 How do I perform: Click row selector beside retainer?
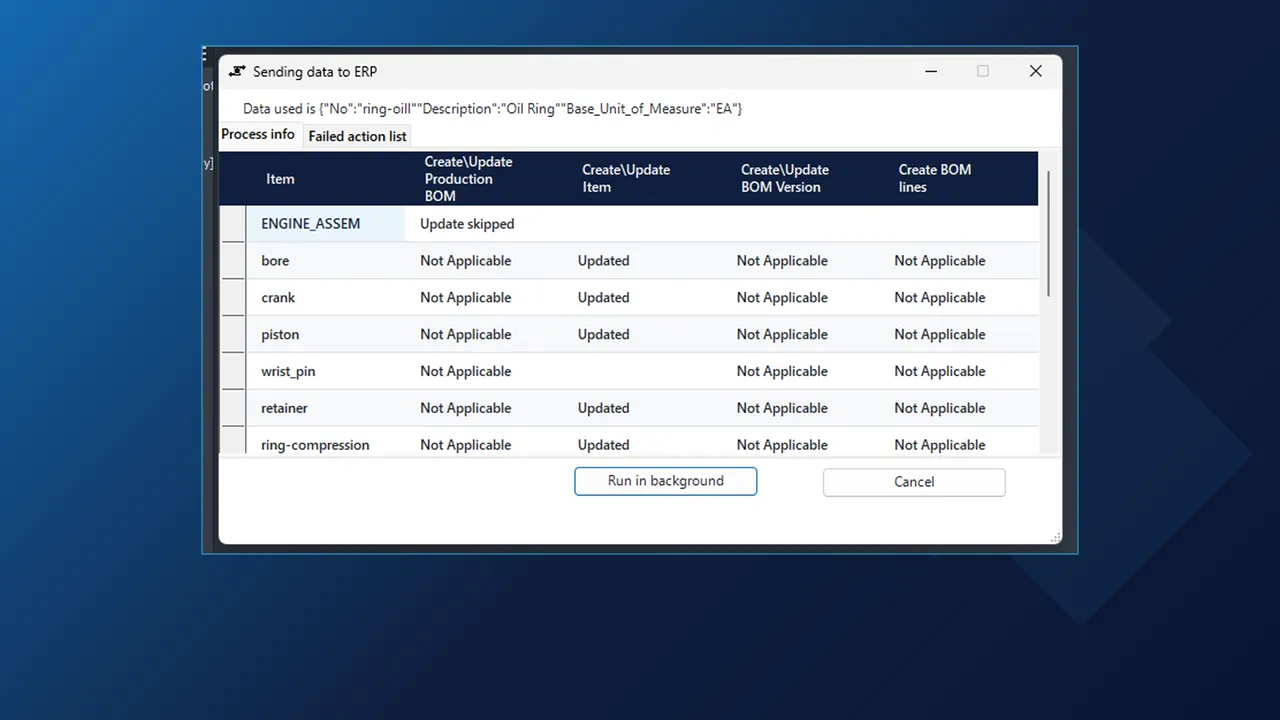(x=232, y=408)
